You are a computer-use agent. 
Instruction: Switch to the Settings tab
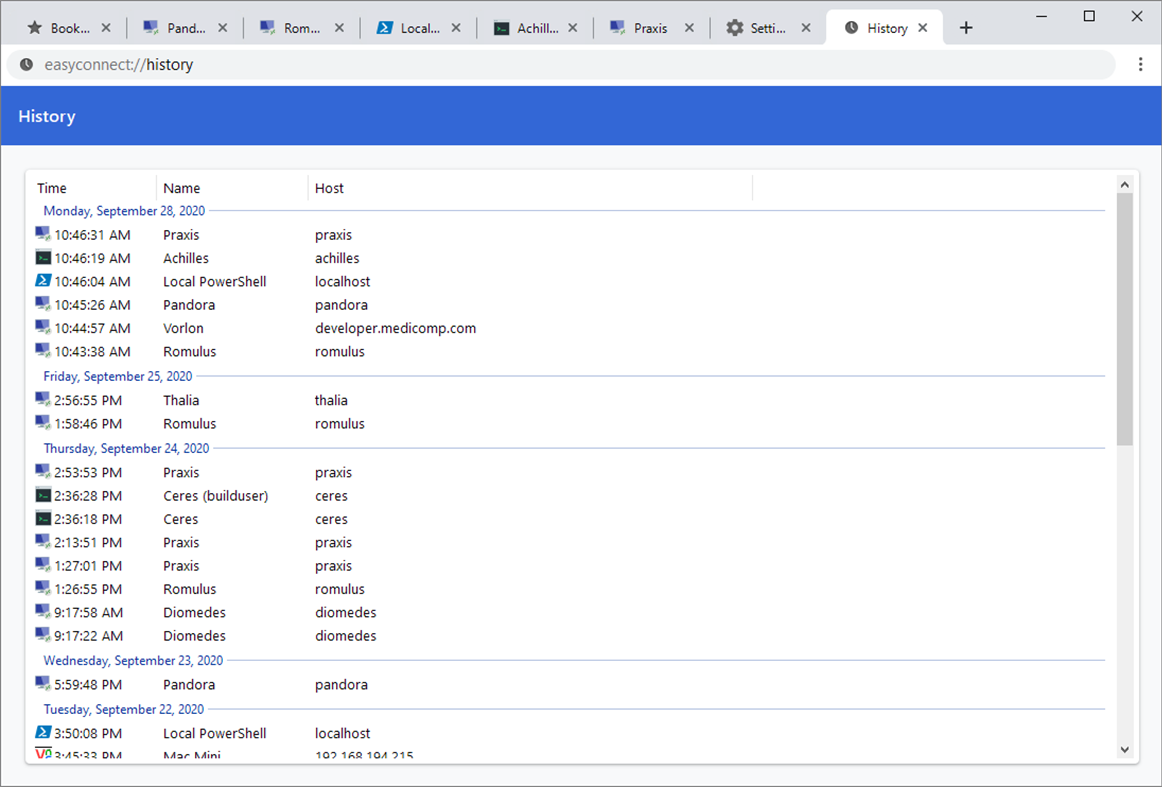pyautogui.click(x=768, y=27)
